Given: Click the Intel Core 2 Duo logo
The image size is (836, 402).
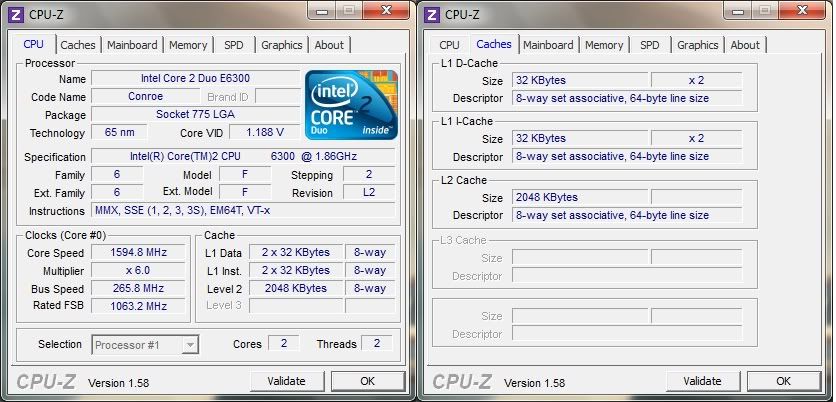Looking at the screenshot, I should pyautogui.click(x=352, y=105).
